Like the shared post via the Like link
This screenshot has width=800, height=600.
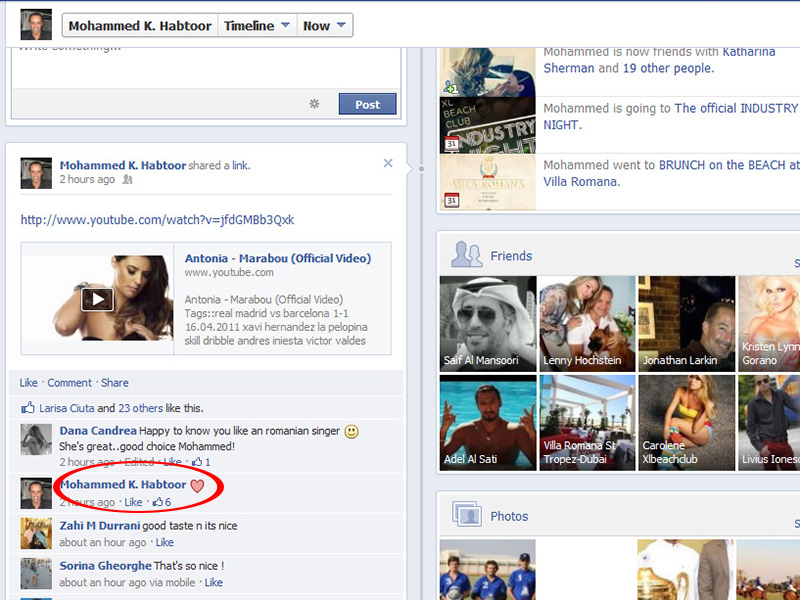point(28,383)
